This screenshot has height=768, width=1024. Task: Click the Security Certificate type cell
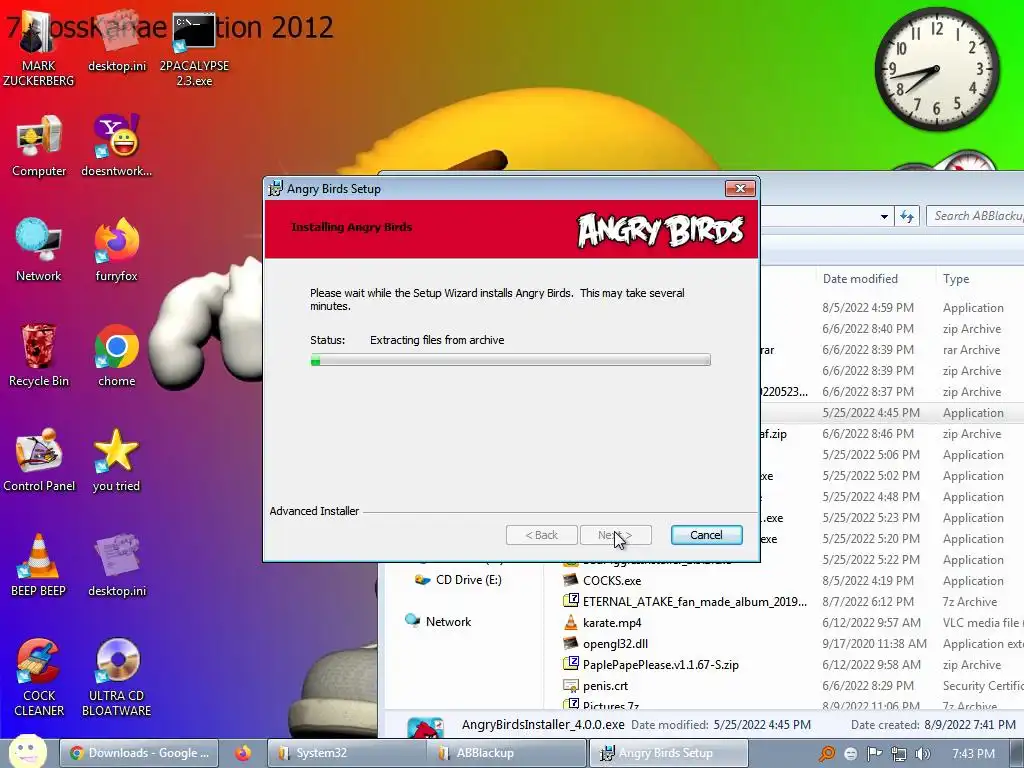pyautogui.click(x=982, y=686)
